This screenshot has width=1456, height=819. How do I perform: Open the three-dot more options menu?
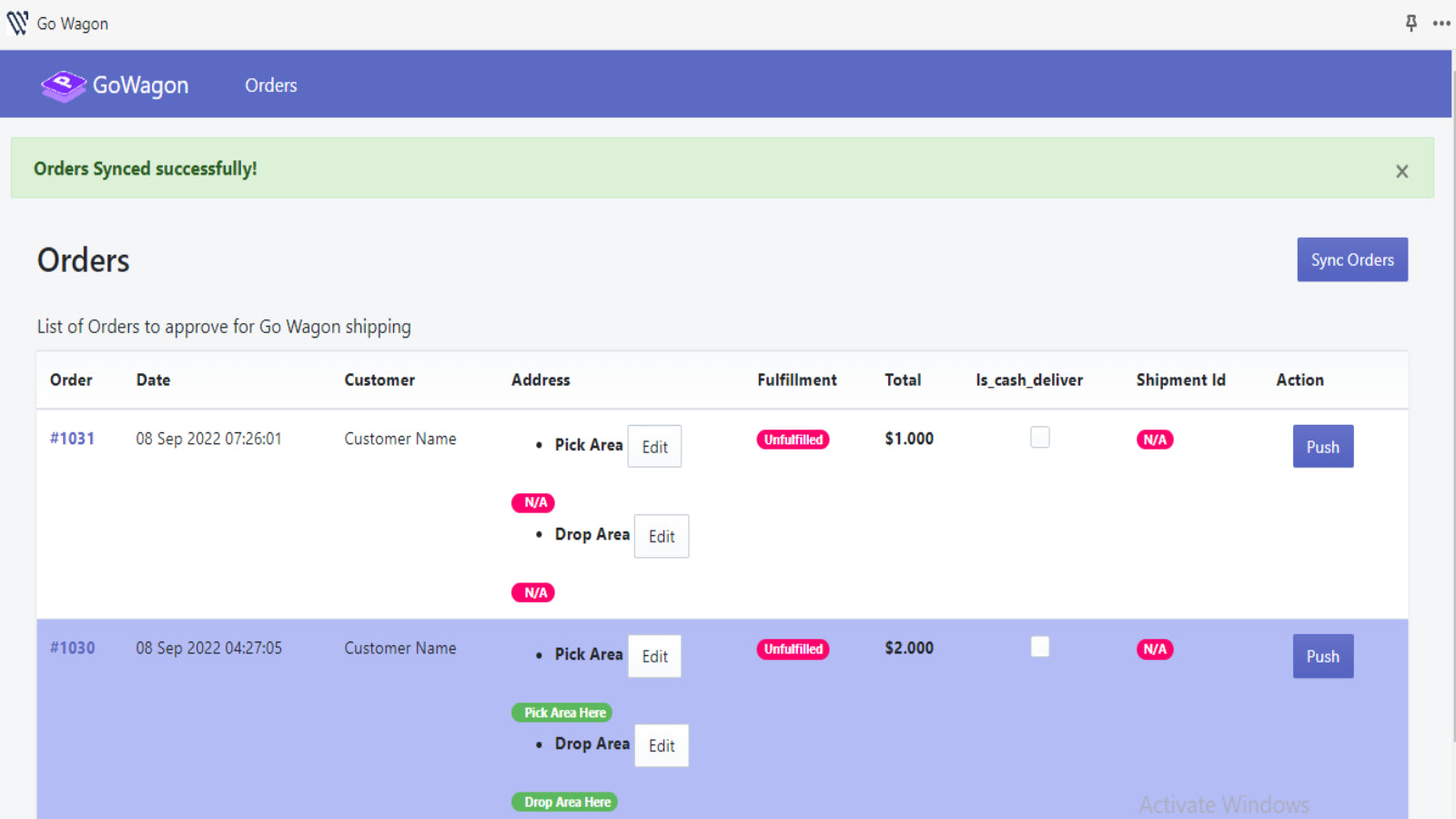[1441, 23]
